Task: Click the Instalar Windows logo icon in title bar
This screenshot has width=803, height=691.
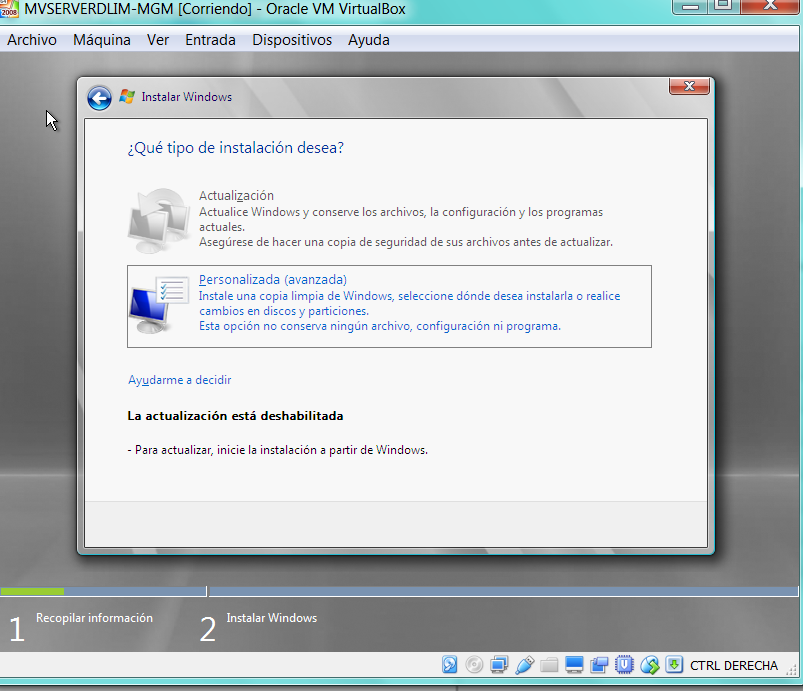Action: point(127,97)
